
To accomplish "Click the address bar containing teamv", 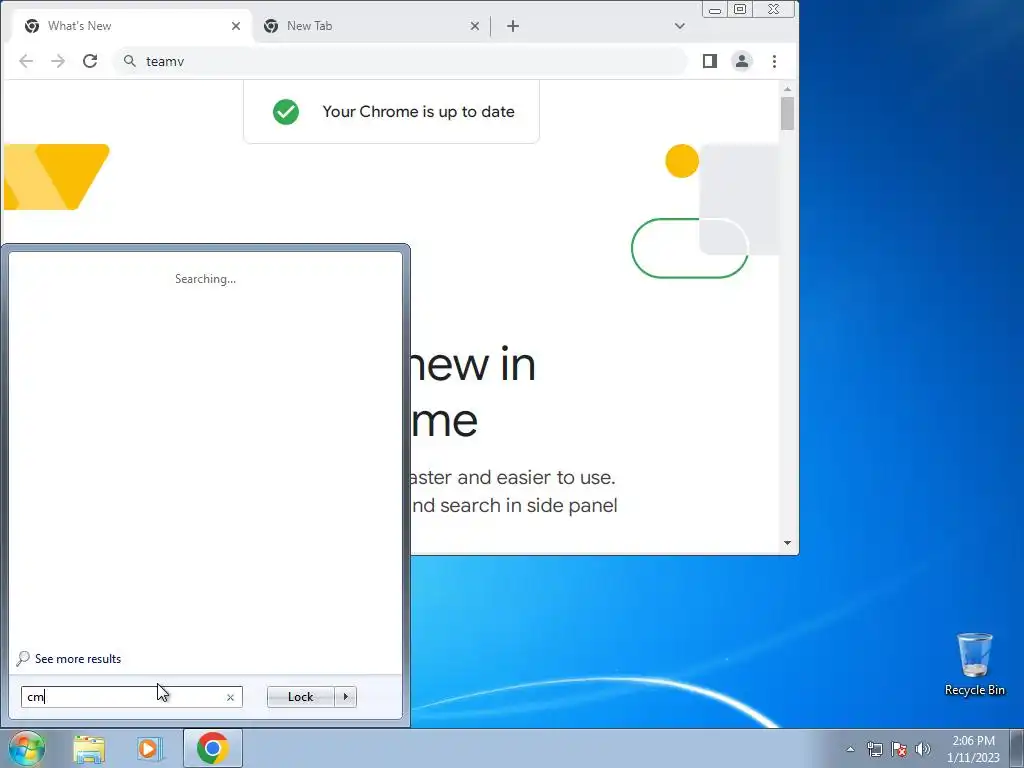I will point(401,61).
